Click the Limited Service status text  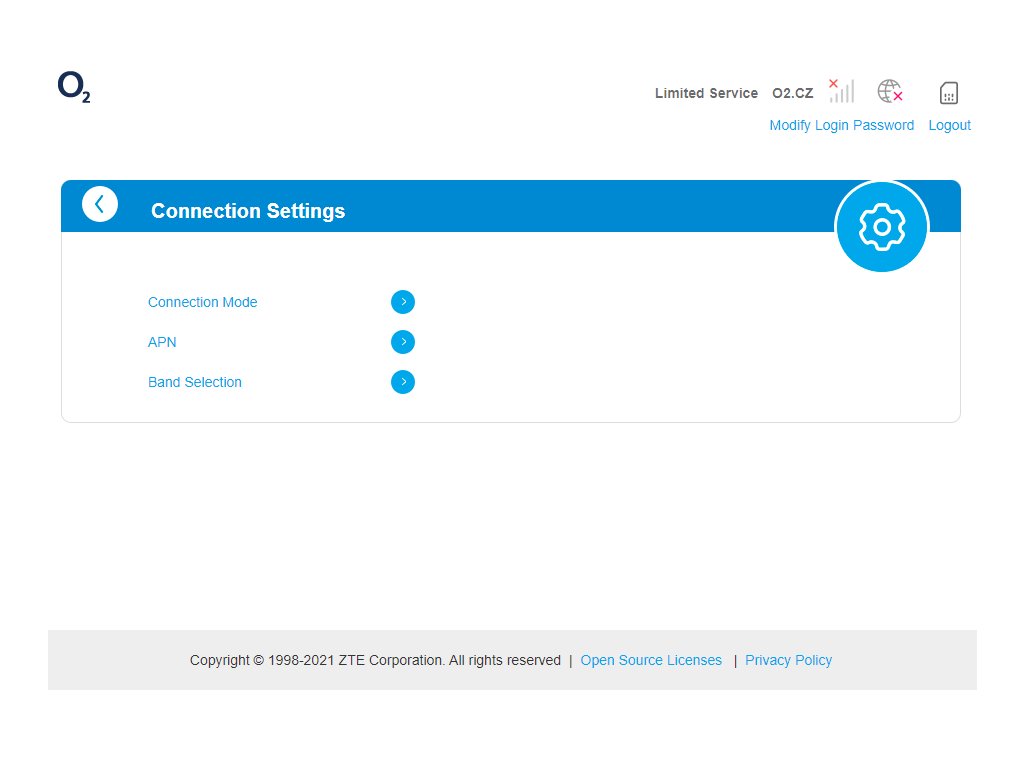pyautogui.click(x=706, y=93)
